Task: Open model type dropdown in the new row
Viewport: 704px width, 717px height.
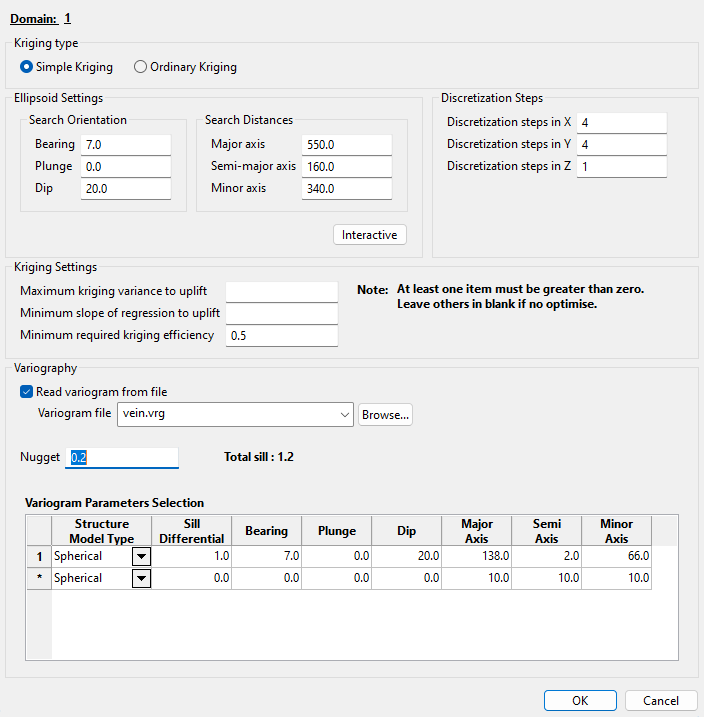Action: point(141,578)
